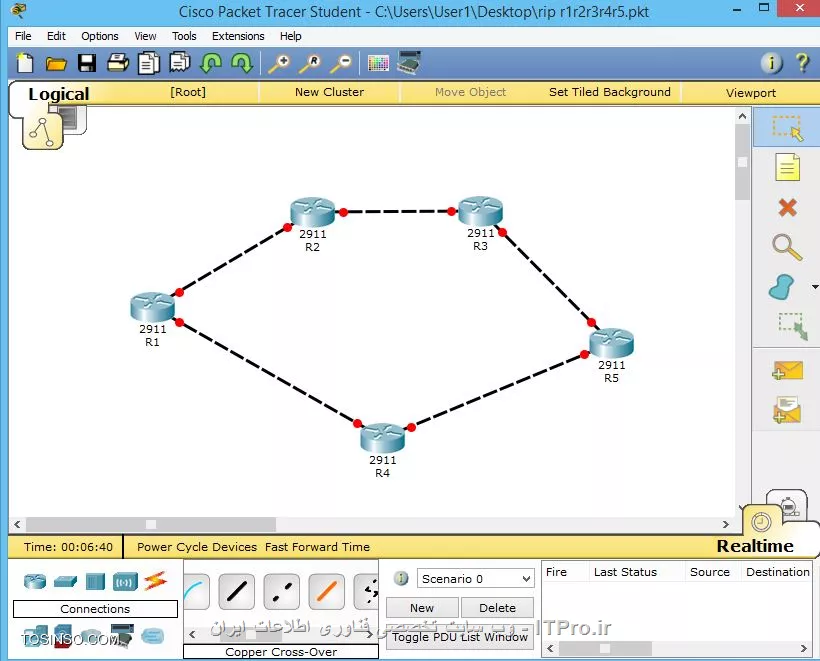Viewport: 820px width, 661px height.
Task: Pick the red X Delete tool
Action: click(787, 208)
